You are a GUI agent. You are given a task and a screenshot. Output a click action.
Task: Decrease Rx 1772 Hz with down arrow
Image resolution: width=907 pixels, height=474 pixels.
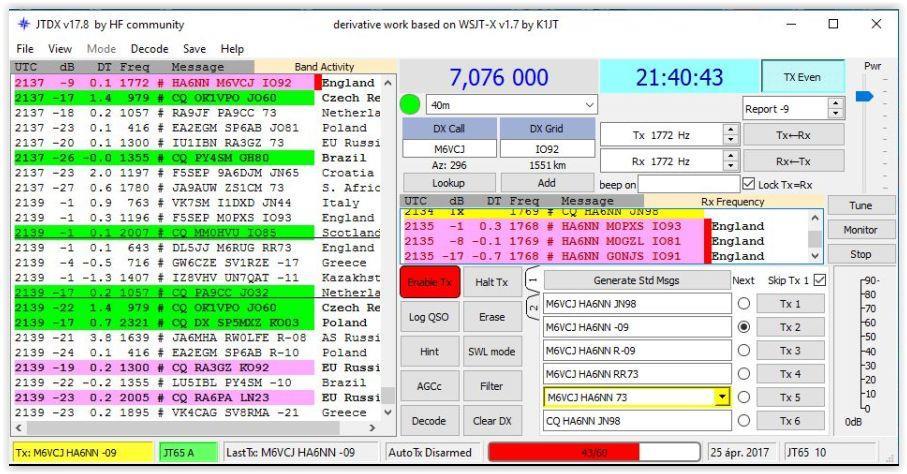(x=731, y=166)
